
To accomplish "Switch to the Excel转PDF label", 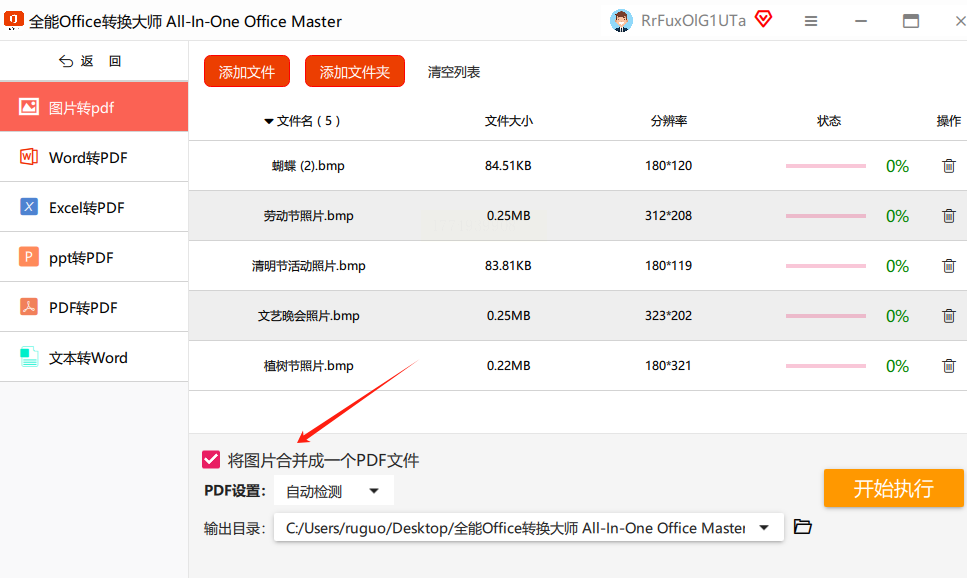I will 86,208.
